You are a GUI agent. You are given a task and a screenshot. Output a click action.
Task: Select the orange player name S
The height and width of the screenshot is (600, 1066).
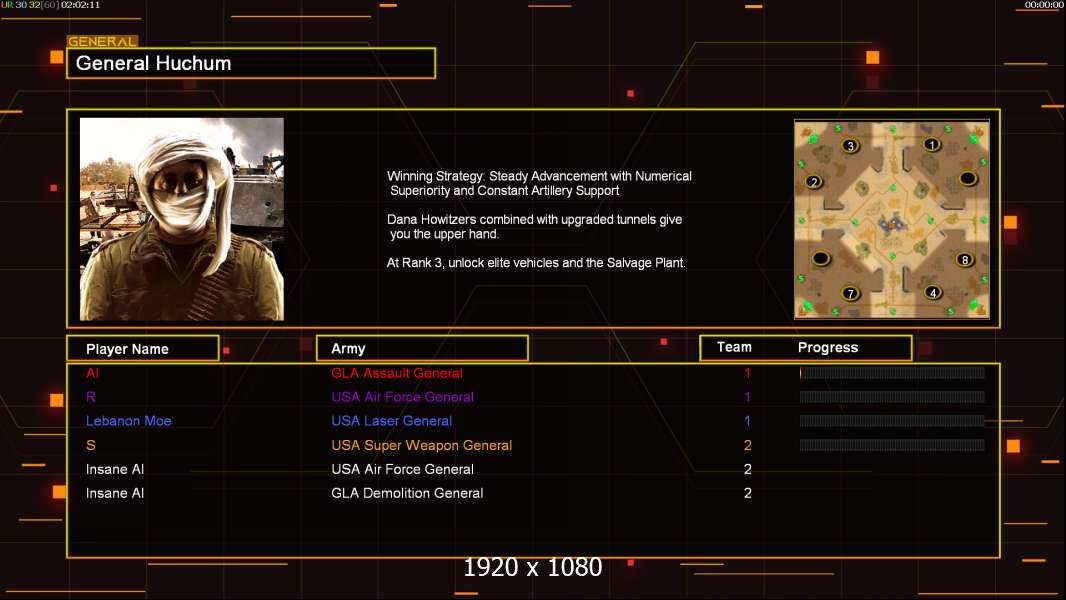pos(90,445)
